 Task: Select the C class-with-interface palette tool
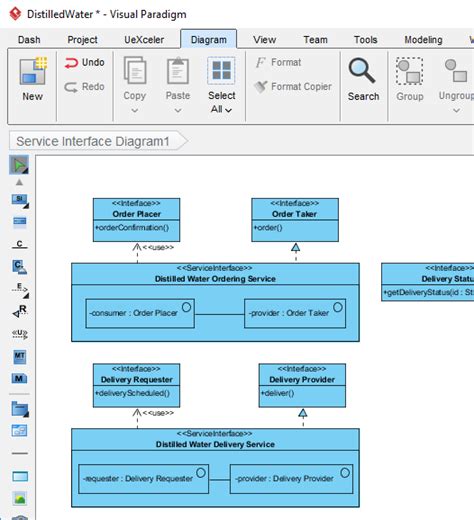(19, 267)
